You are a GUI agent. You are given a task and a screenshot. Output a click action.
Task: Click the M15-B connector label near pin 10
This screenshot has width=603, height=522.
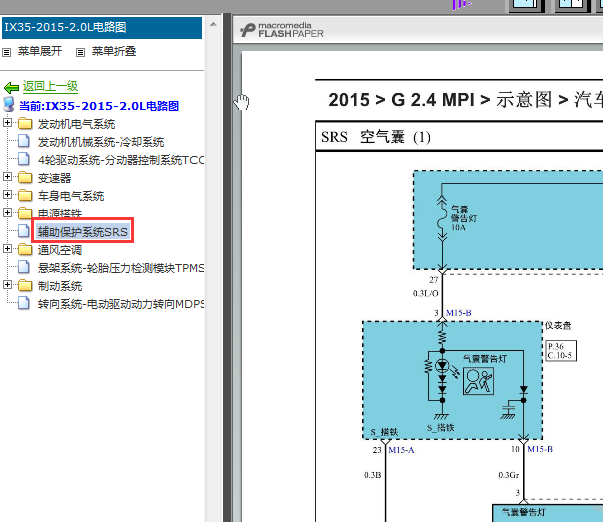(x=540, y=449)
